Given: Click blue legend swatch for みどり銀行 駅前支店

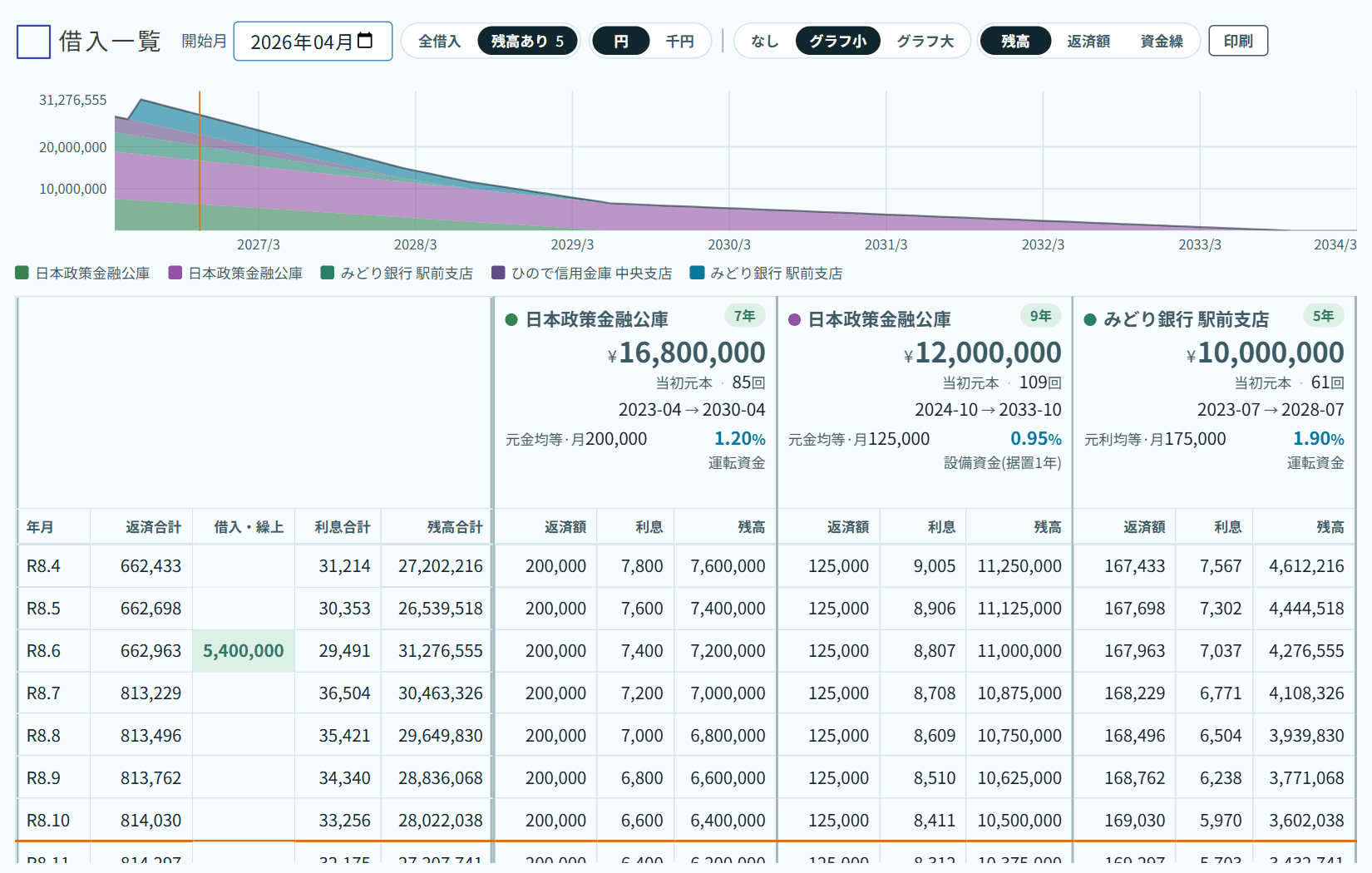Looking at the screenshot, I should pyautogui.click(x=697, y=273).
